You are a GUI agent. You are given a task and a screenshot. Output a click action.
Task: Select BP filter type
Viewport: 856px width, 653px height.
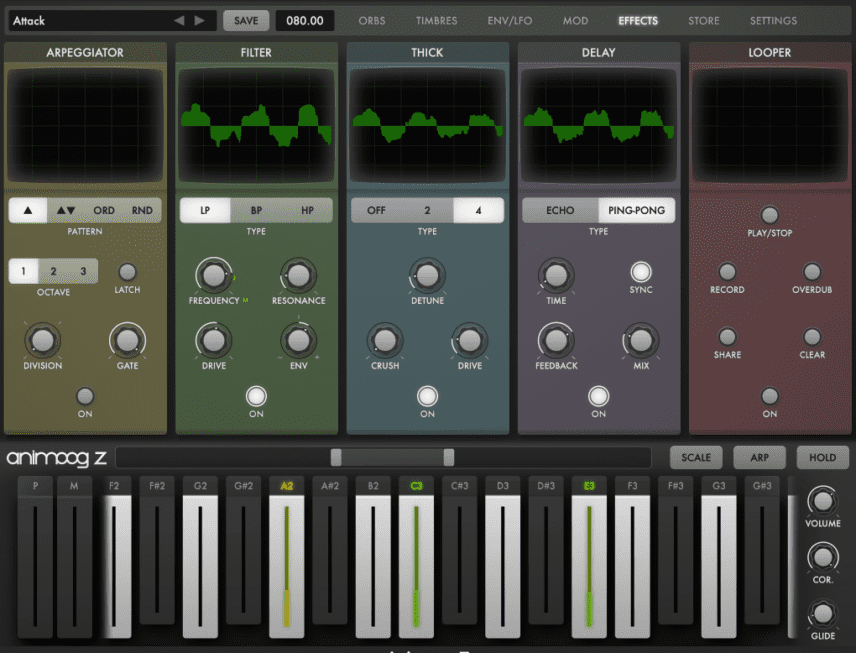click(256, 210)
